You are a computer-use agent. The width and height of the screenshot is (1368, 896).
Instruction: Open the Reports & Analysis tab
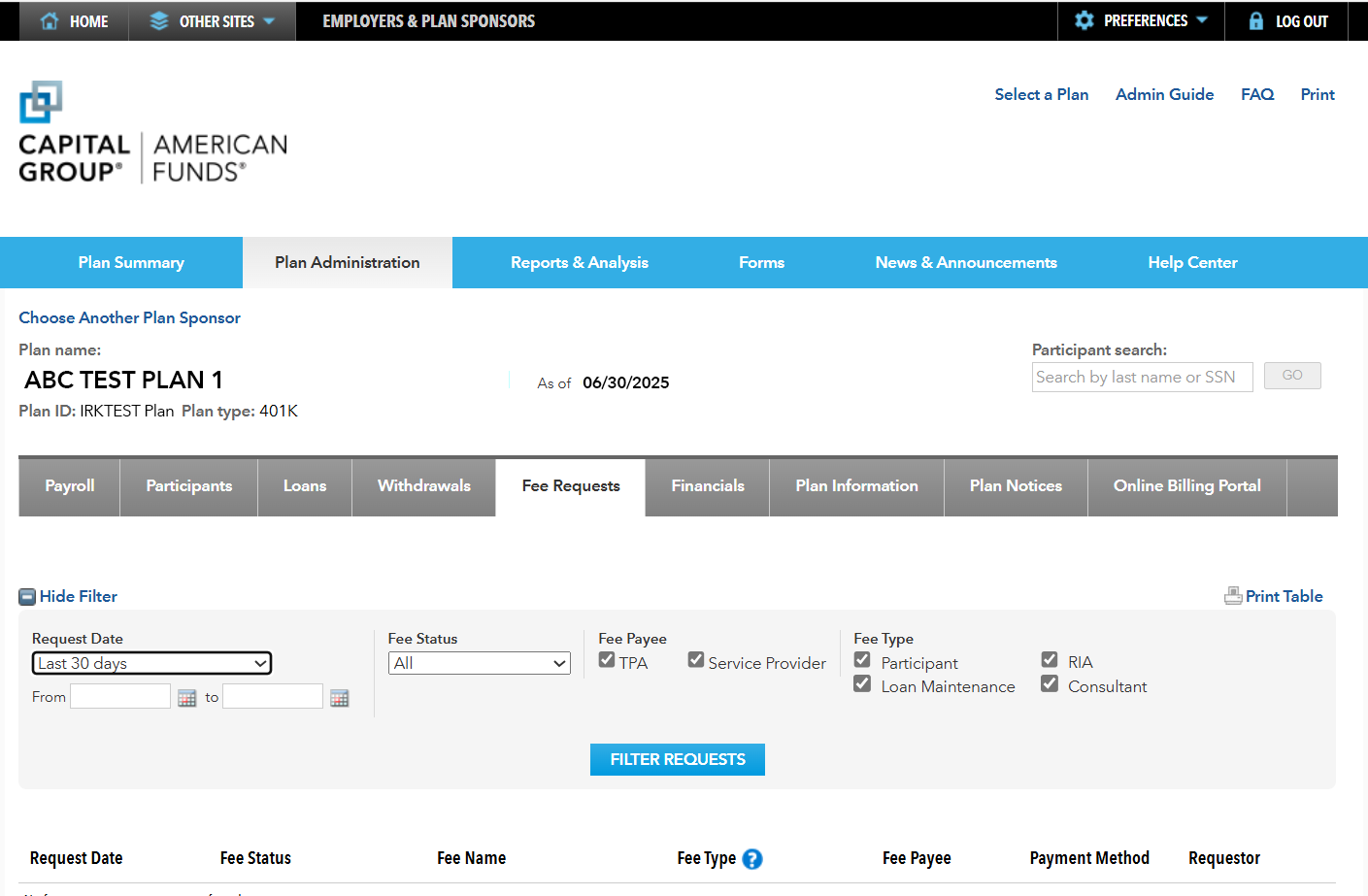[x=579, y=262]
